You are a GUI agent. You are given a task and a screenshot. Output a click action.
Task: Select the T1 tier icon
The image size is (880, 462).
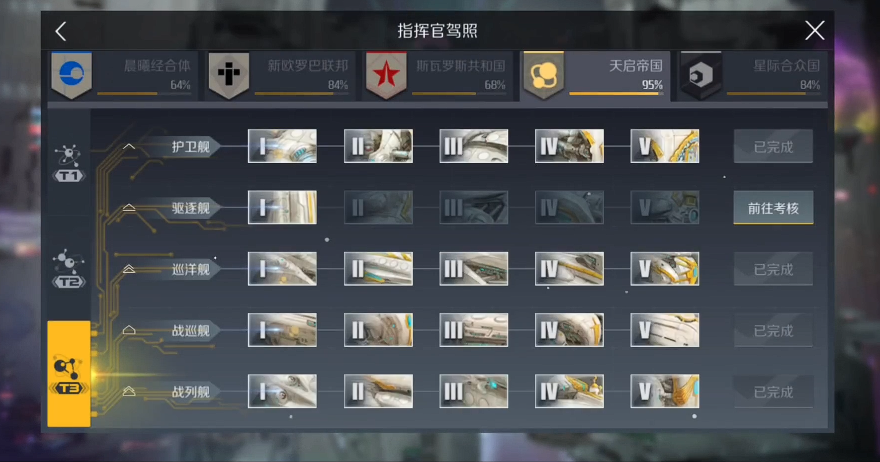[68, 163]
